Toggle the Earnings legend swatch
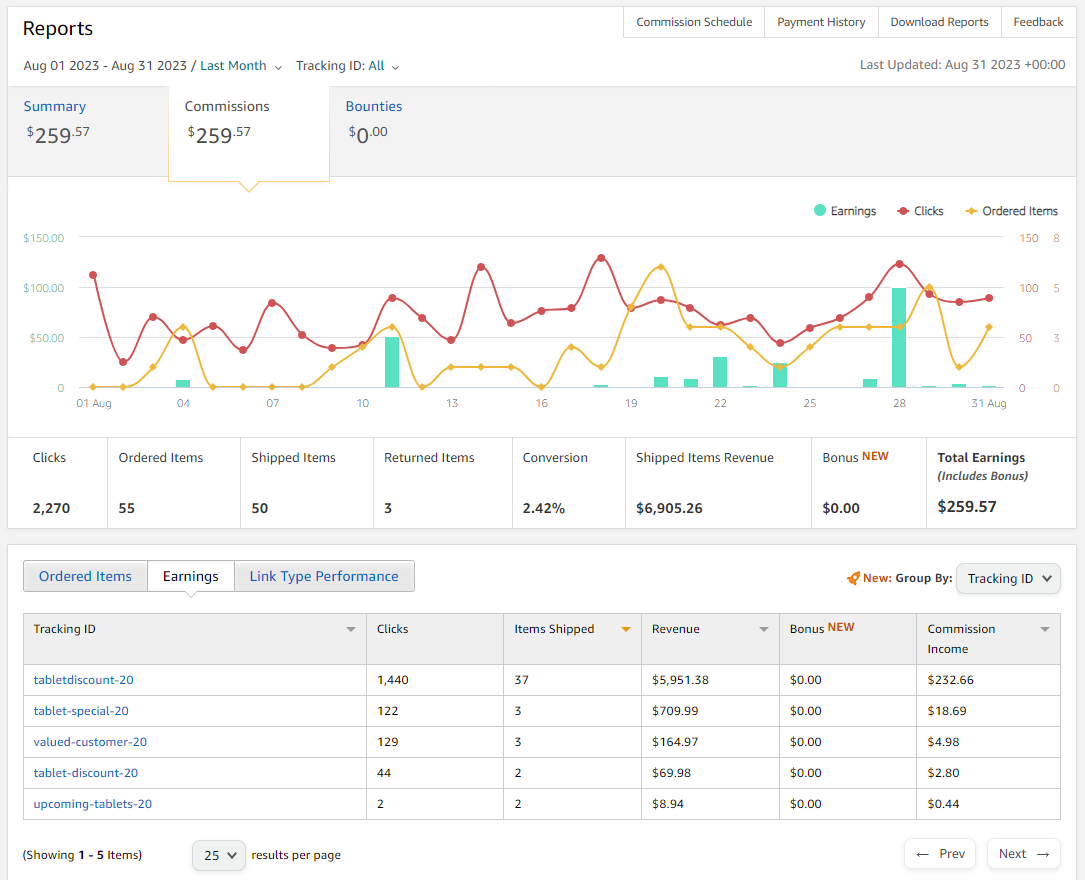Viewport: 1085px width, 880px height. point(820,210)
